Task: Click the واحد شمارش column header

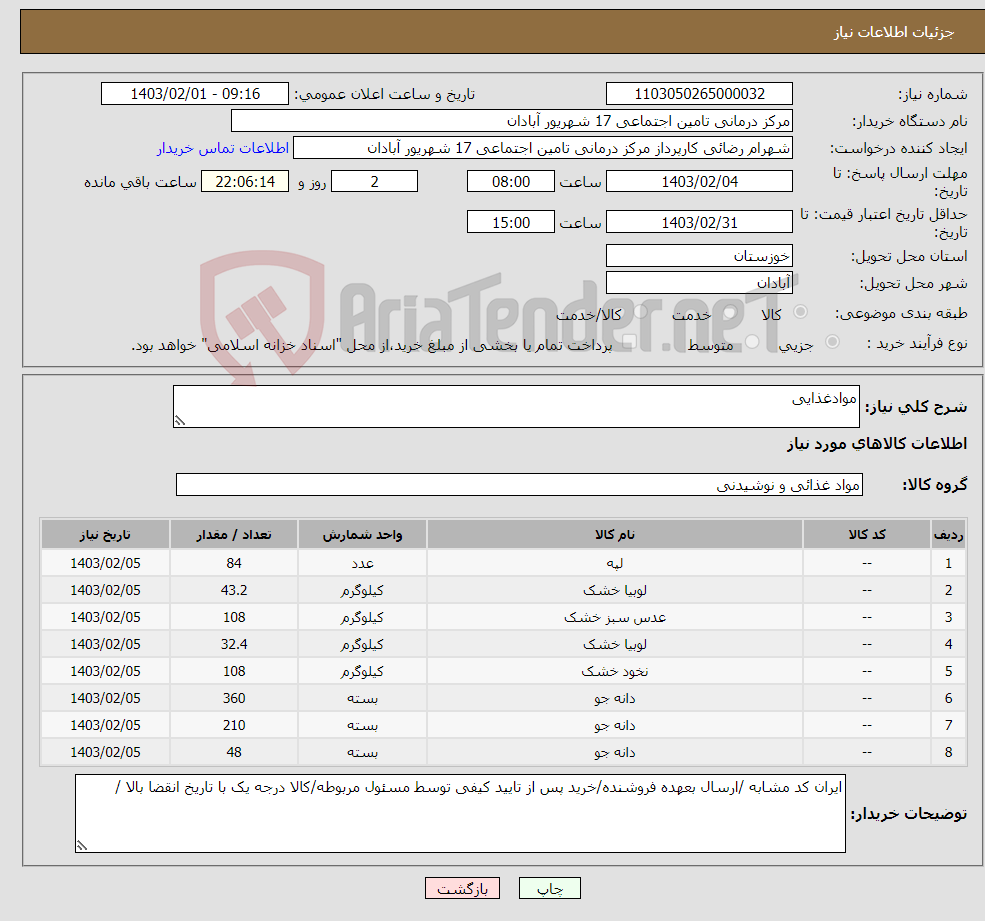Action: coord(362,534)
